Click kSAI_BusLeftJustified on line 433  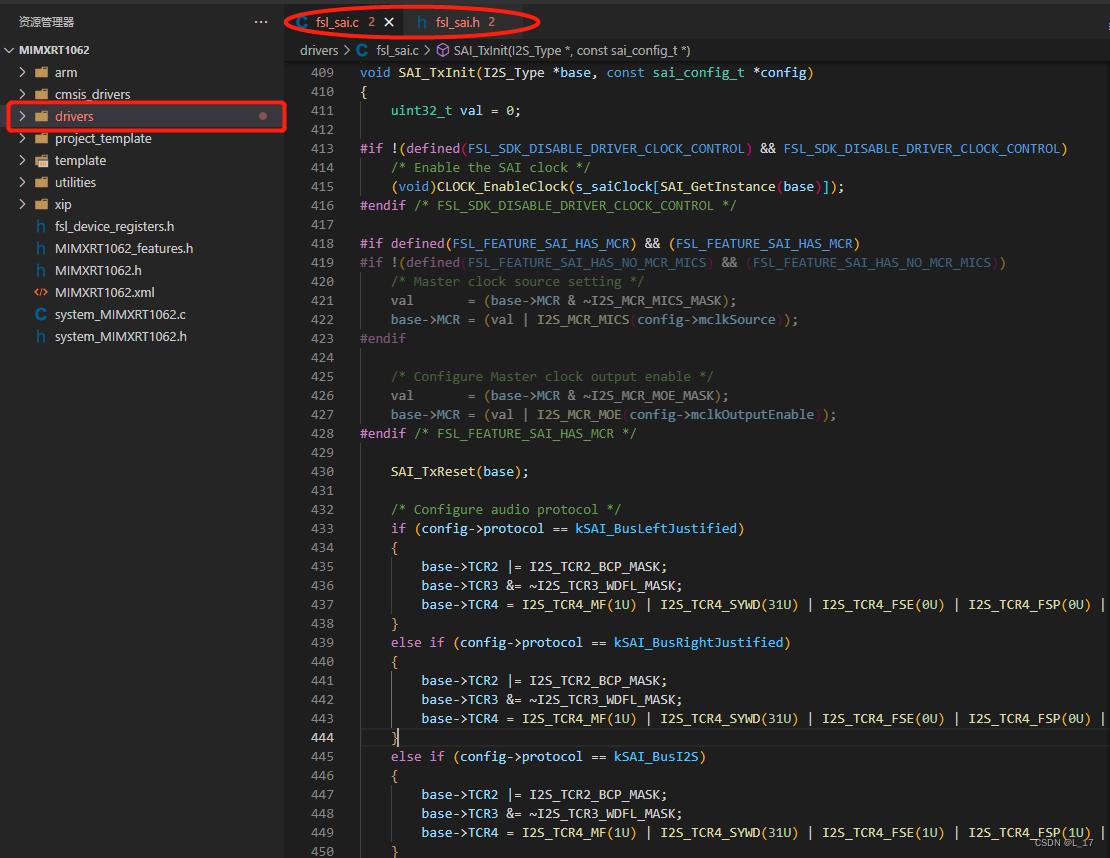click(656, 528)
